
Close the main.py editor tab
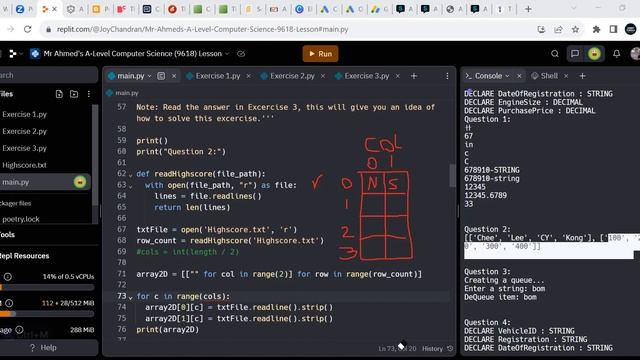click(174, 76)
